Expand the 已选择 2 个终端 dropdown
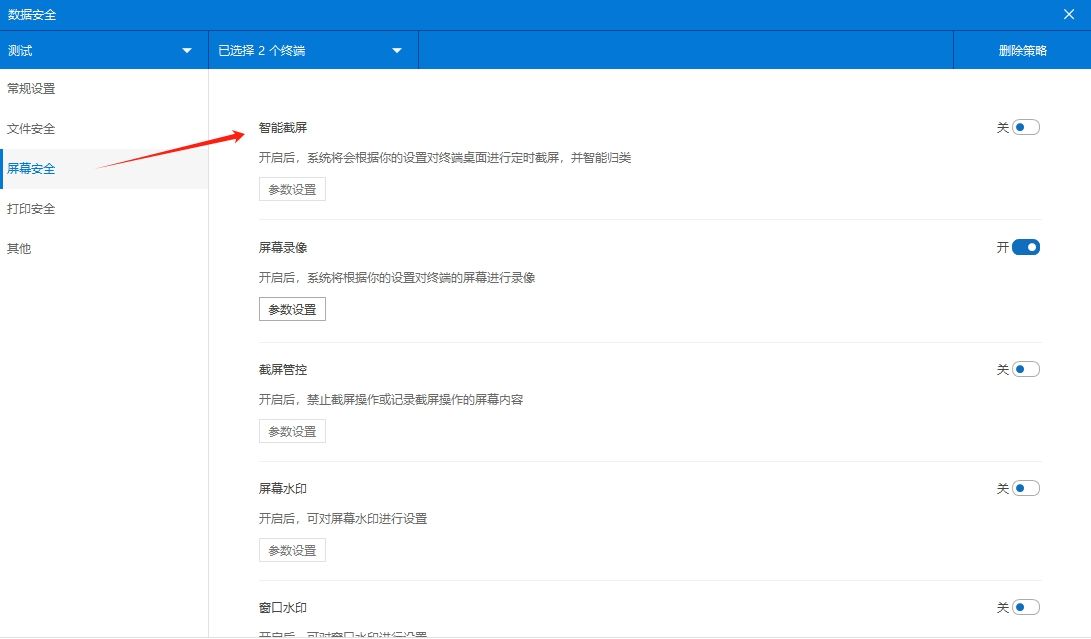Image resolution: width=1091 pixels, height=639 pixels. [313, 50]
